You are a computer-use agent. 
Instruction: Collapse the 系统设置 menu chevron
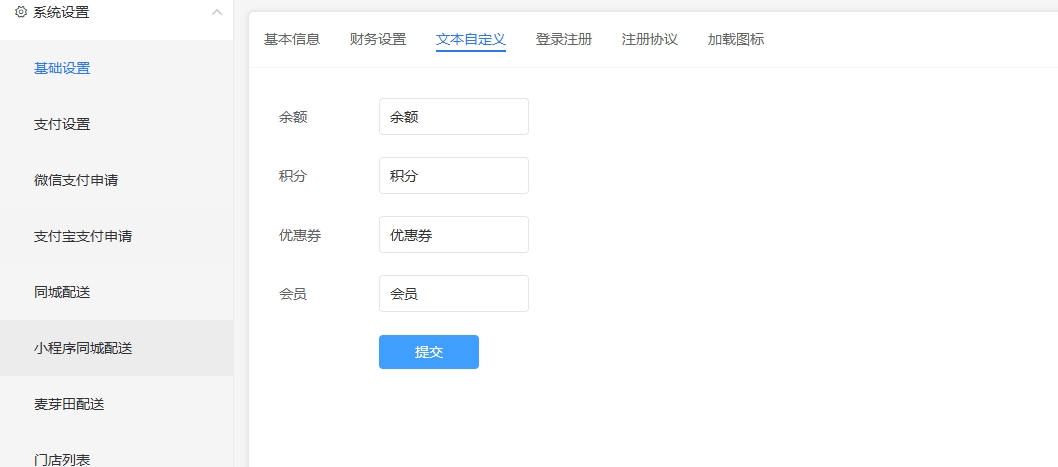coord(216,12)
